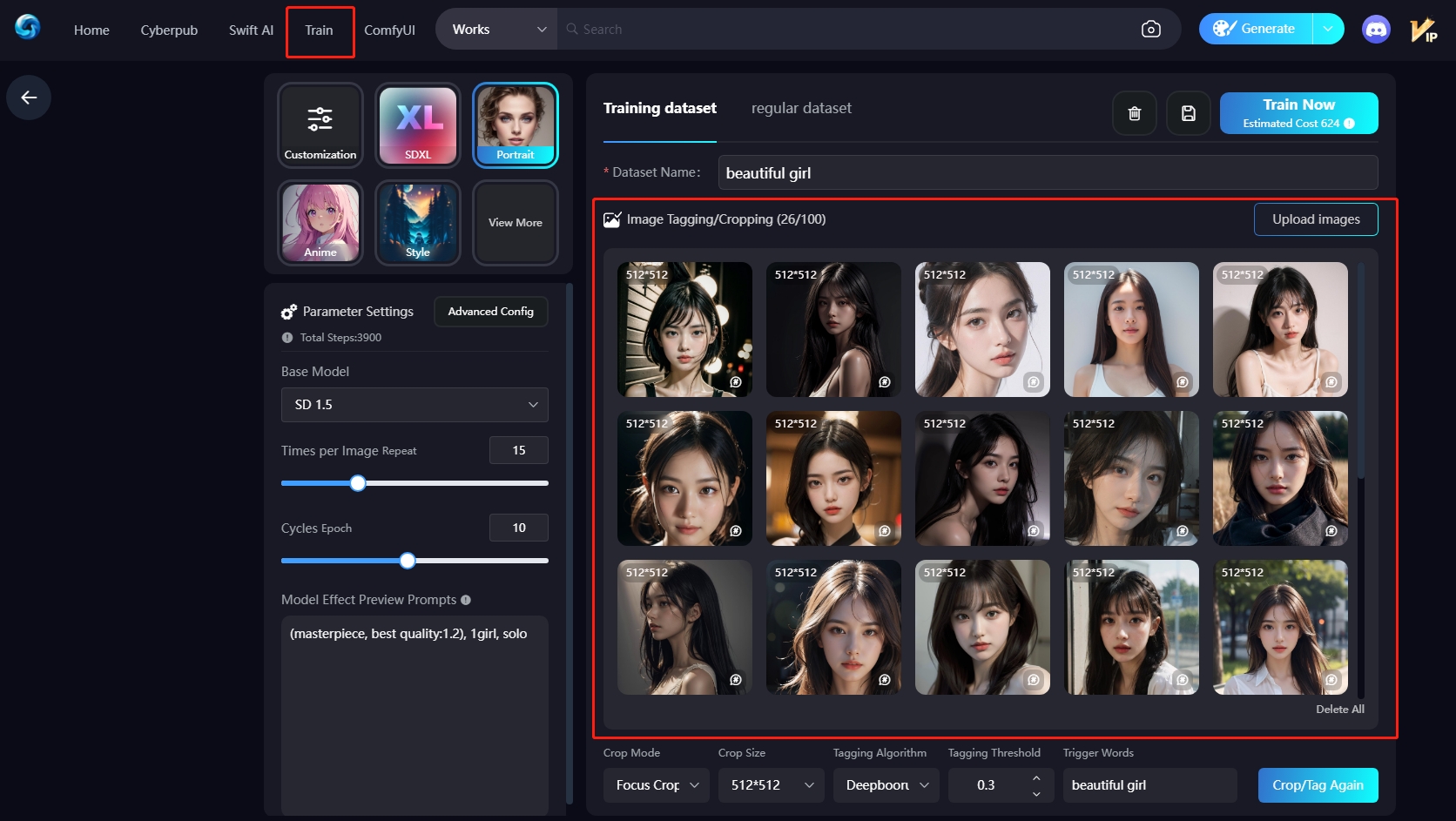Switch to the regular dataset tab
The image size is (1456, 821).
click(801, 108)
